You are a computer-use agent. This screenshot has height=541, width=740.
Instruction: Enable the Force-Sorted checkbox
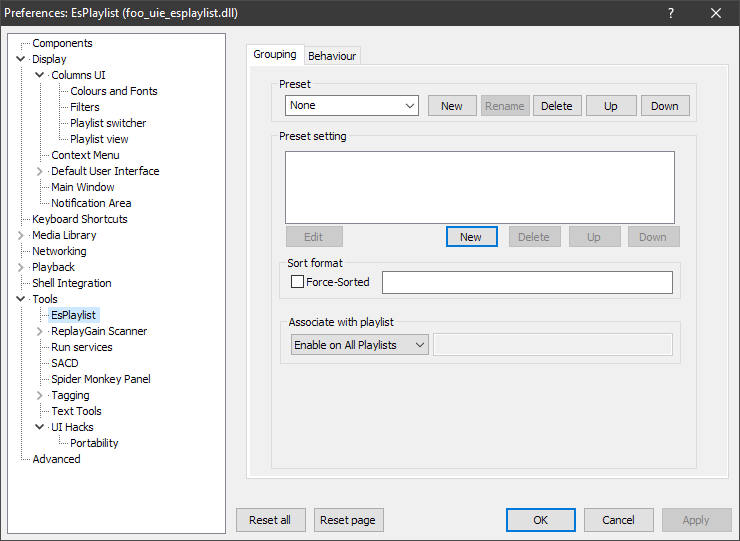[297, 282]
